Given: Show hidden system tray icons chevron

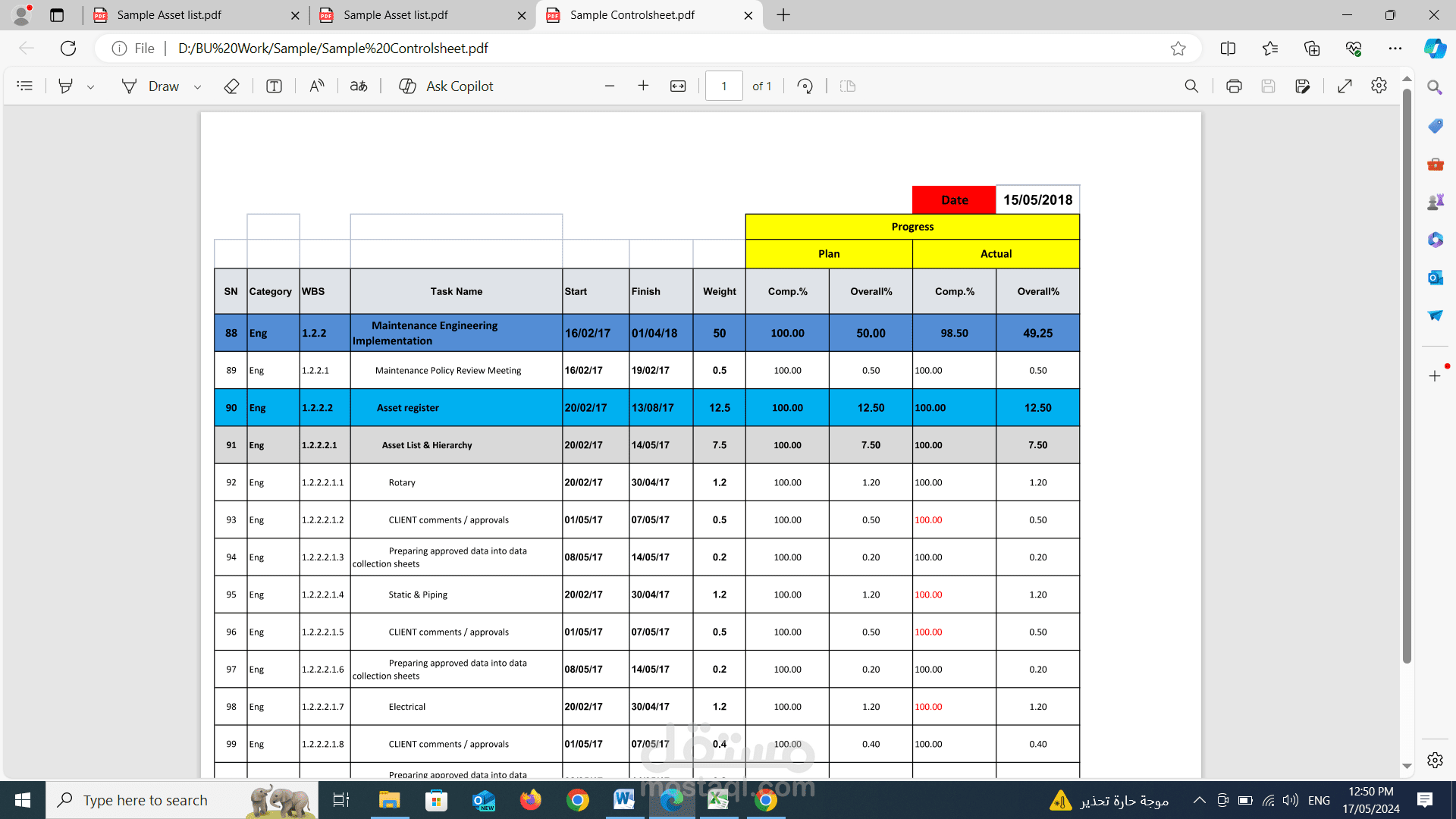Looking at the screenshot, I should tap(1200, 800).
